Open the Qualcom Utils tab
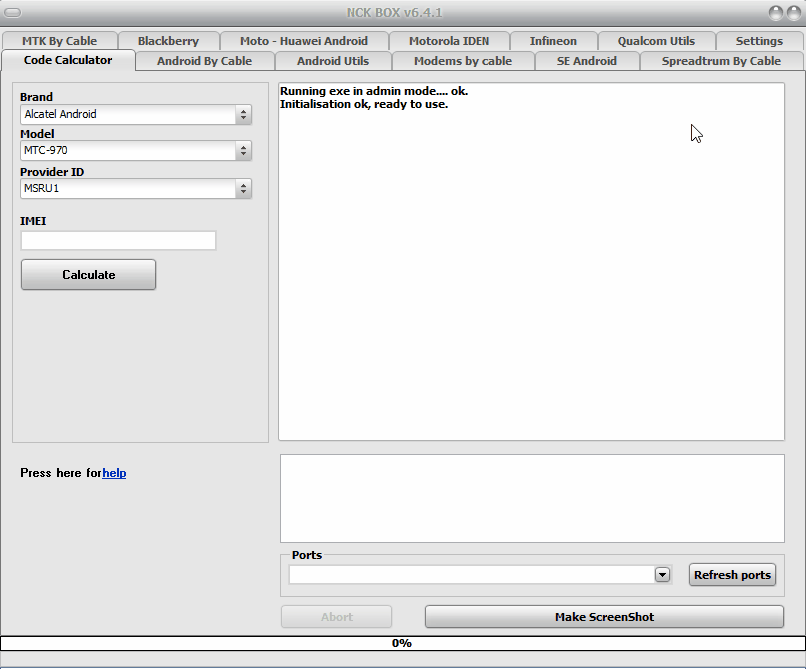The image size is (806, 669). pyautogui.click(x=656, y=41)
